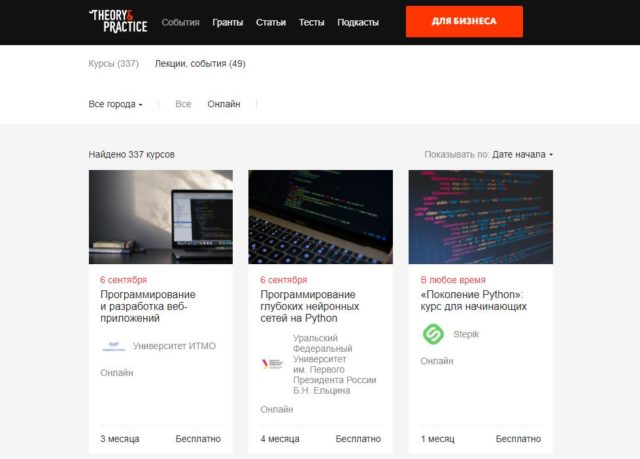Go to the Статьи section
The width and height of the screenshot is (640, 459).
(270, 22)
